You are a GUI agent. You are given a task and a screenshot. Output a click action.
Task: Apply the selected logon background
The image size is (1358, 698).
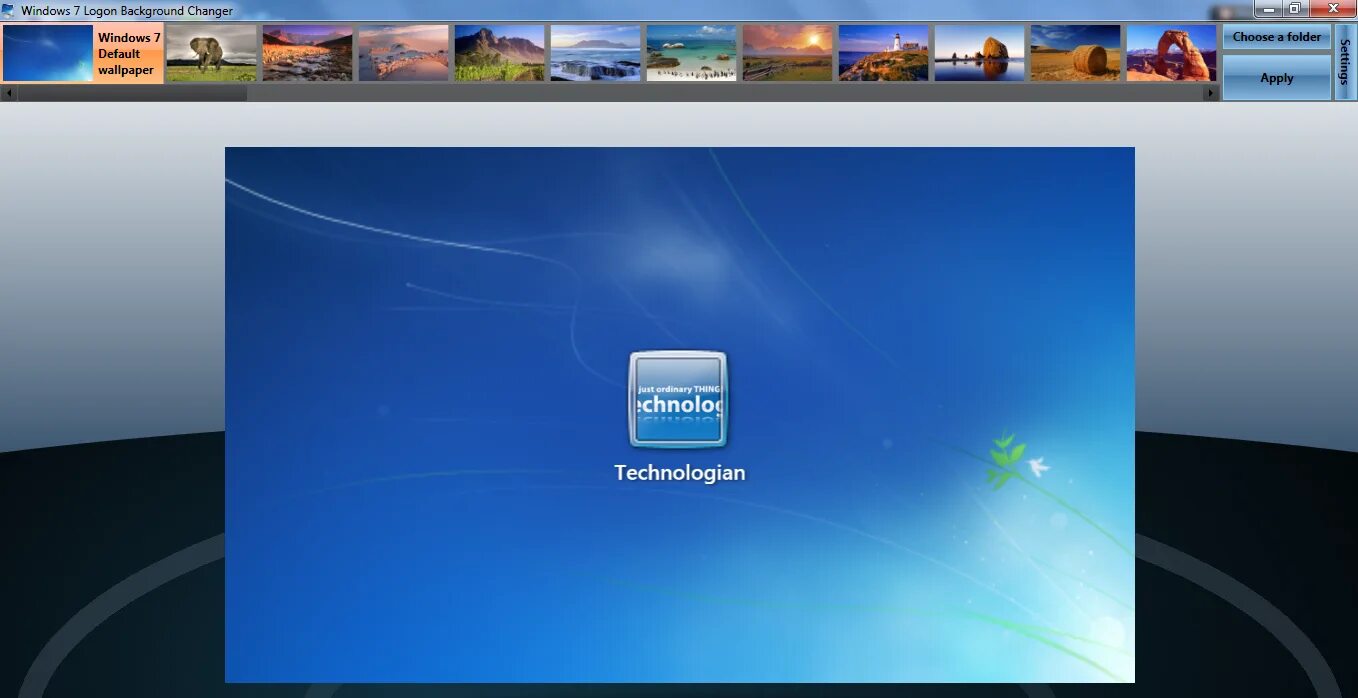[x=1277, y=78]
